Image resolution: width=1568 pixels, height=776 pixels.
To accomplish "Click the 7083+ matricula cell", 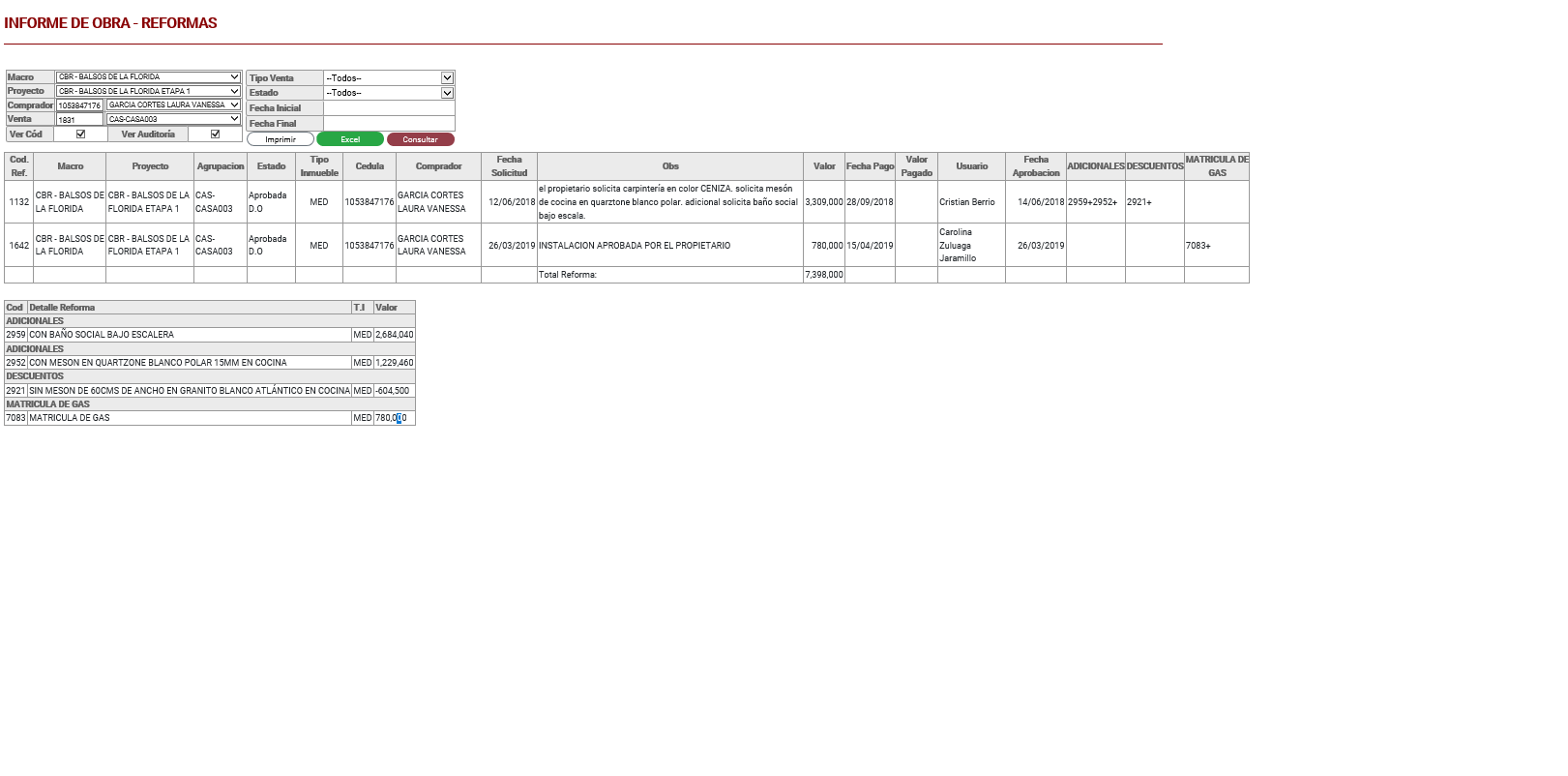I will (1217, 246).
